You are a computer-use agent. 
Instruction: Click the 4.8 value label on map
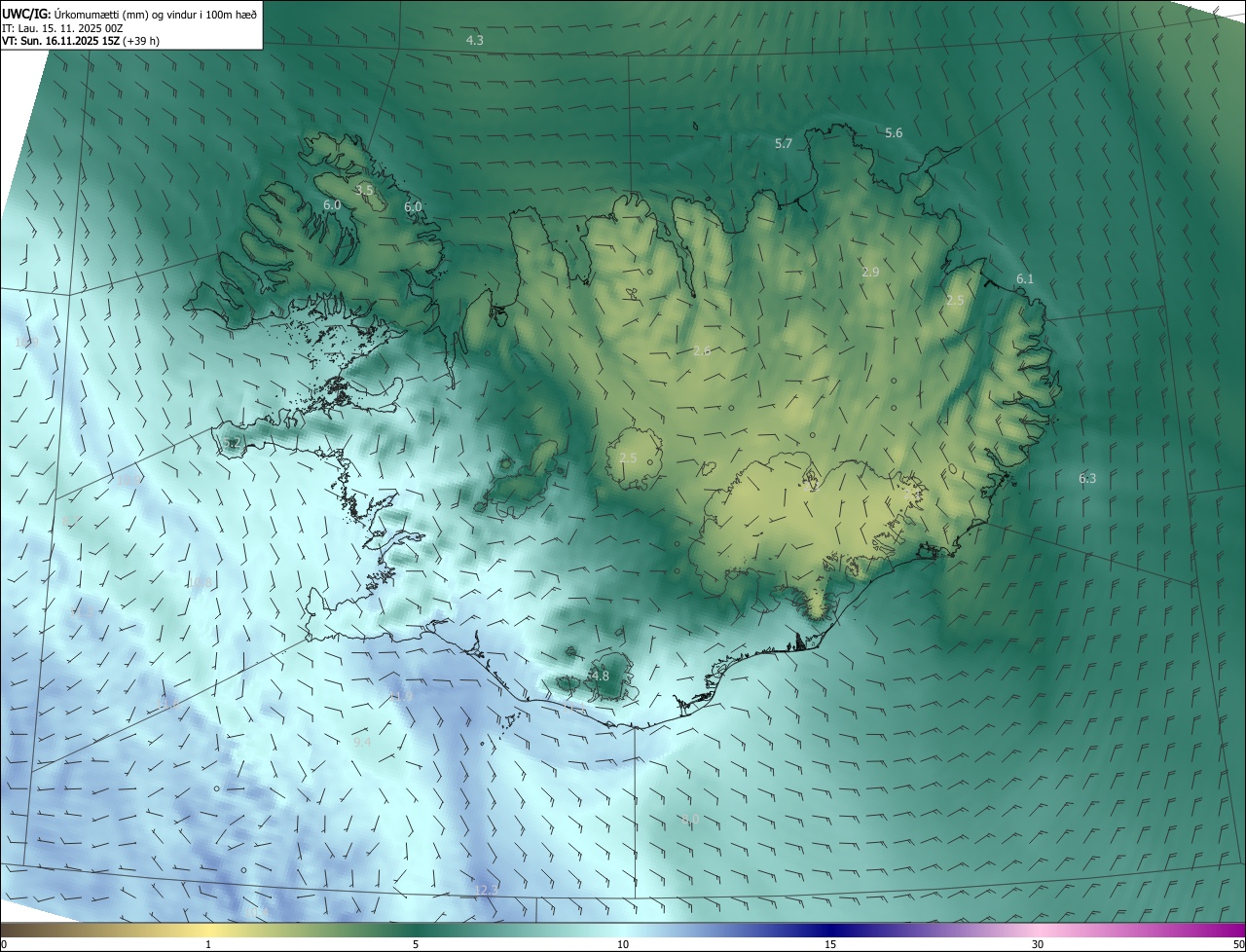pos(601,676)
